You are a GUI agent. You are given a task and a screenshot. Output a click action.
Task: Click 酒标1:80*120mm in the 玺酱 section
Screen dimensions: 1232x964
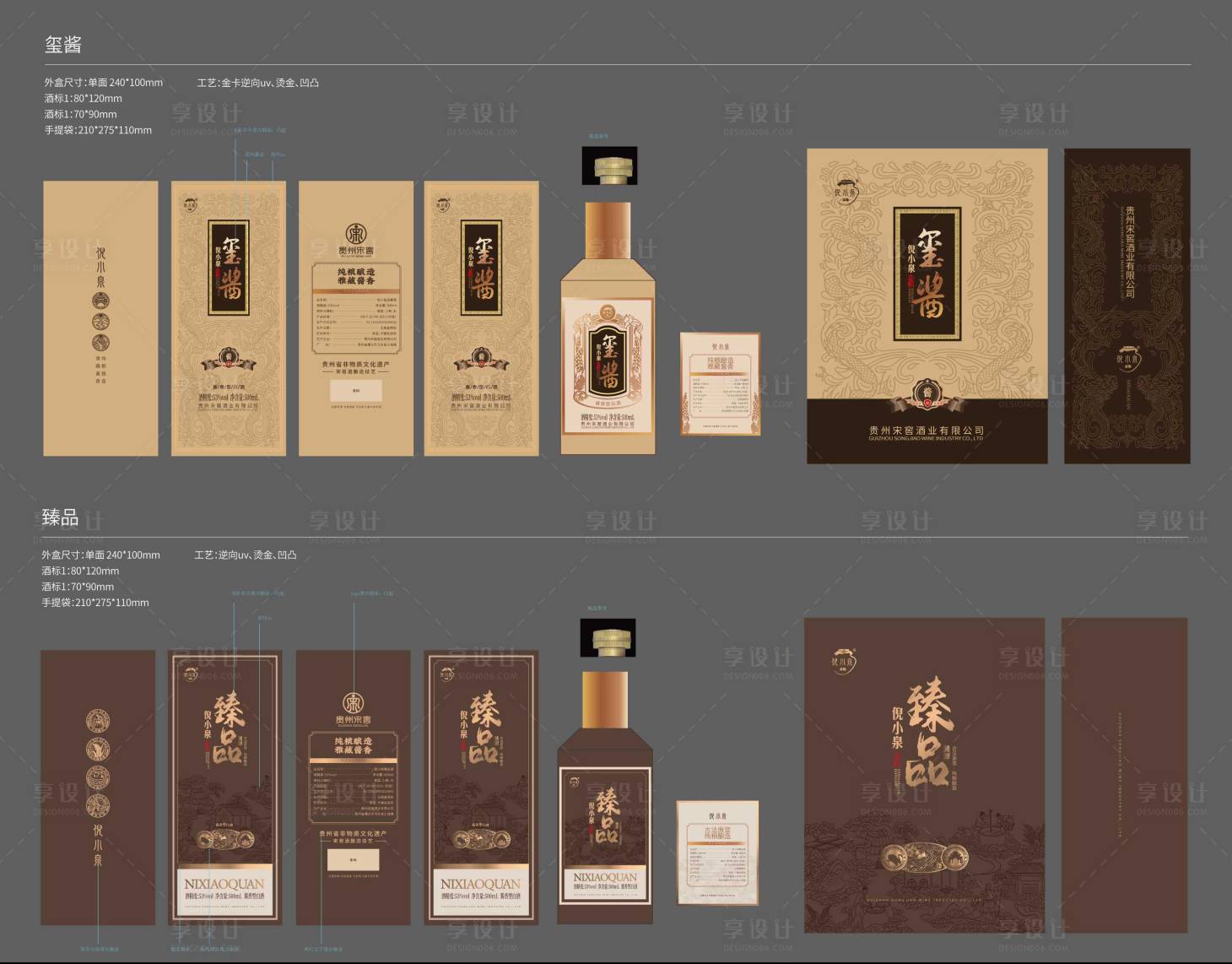point(83,98)
